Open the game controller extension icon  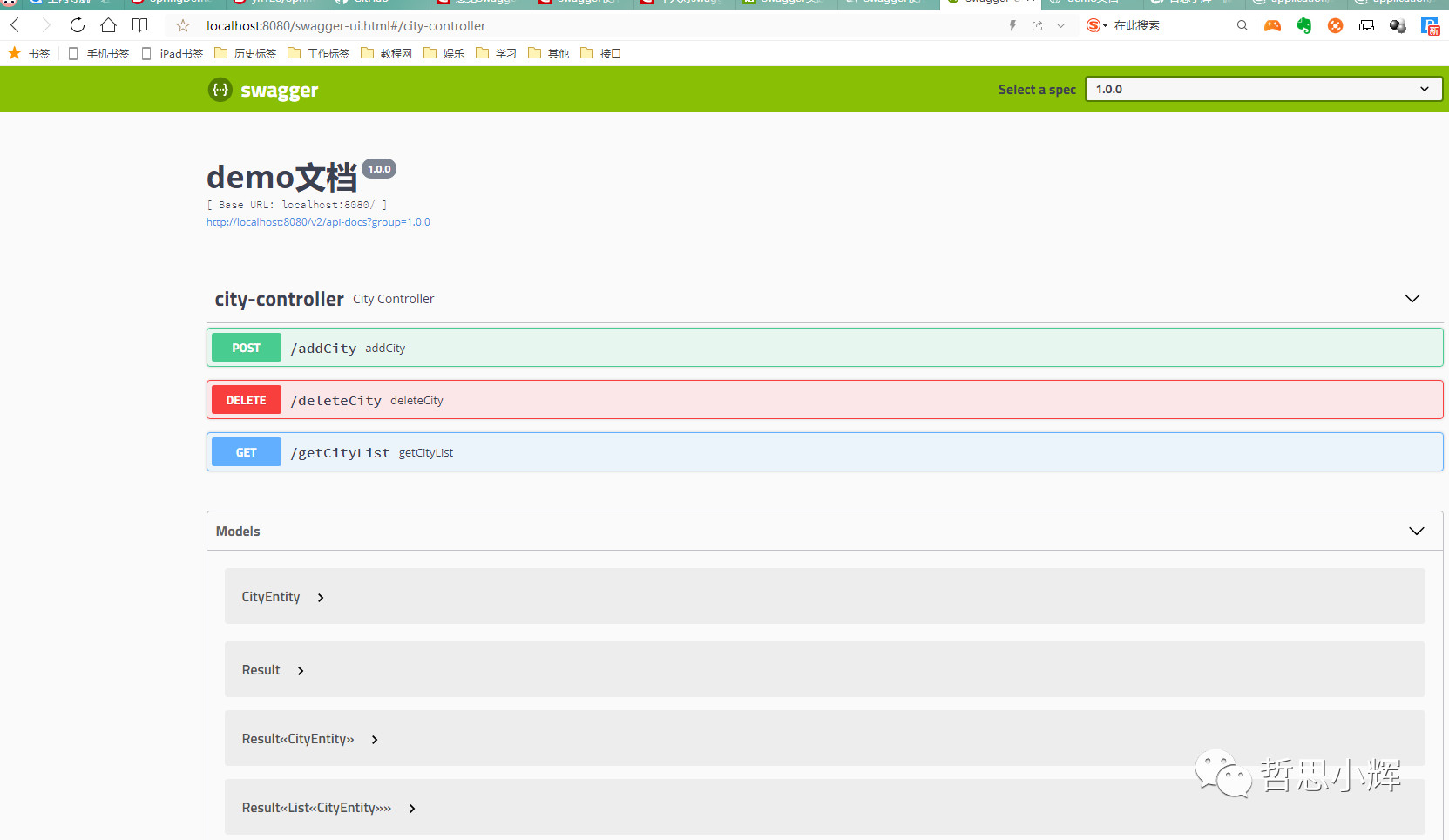[1273, 26]
